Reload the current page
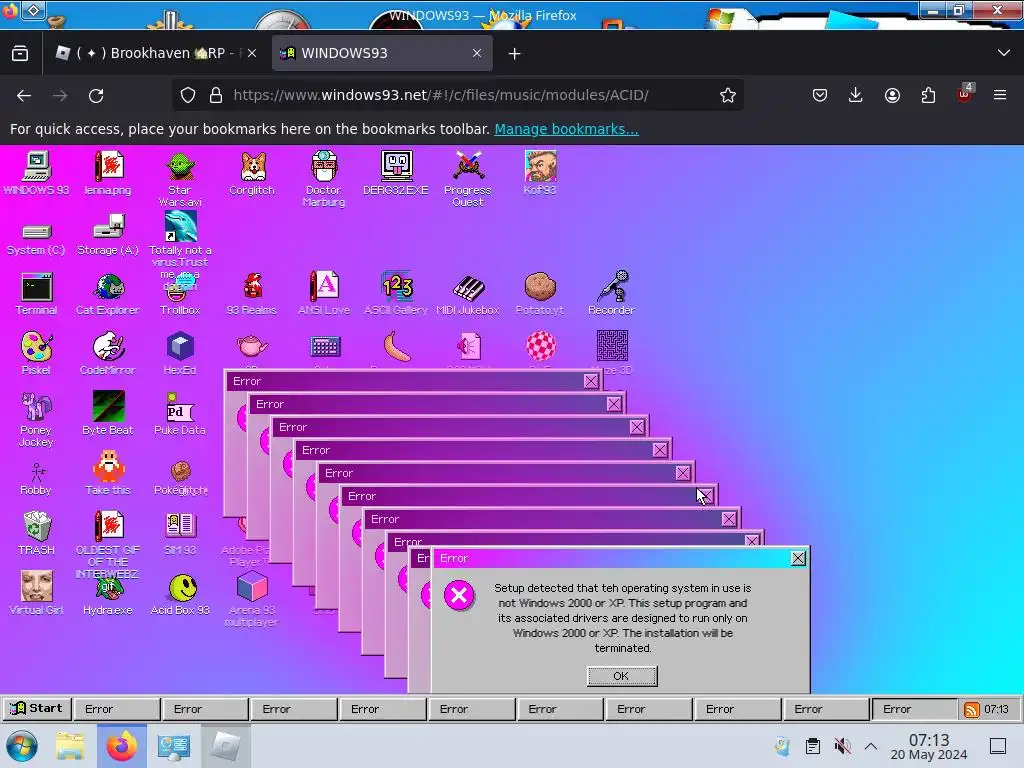 pos(96,95)
